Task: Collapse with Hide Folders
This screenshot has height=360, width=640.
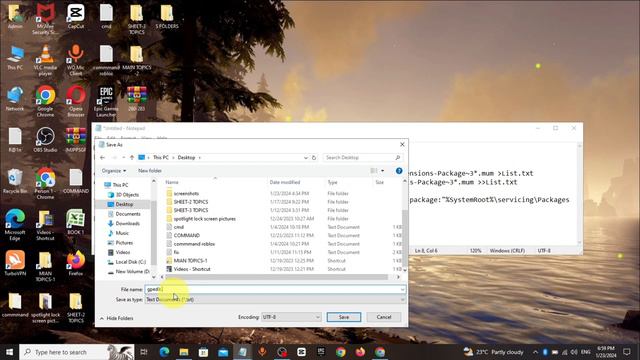Action: pos(116,318)
